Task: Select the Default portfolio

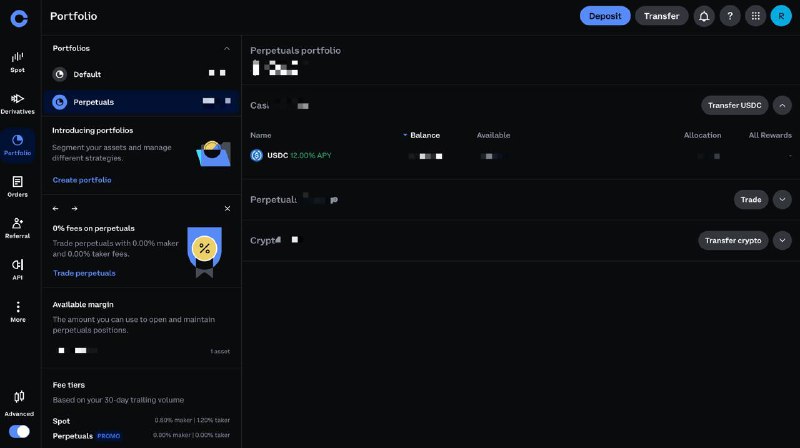Action: [87, 74]
